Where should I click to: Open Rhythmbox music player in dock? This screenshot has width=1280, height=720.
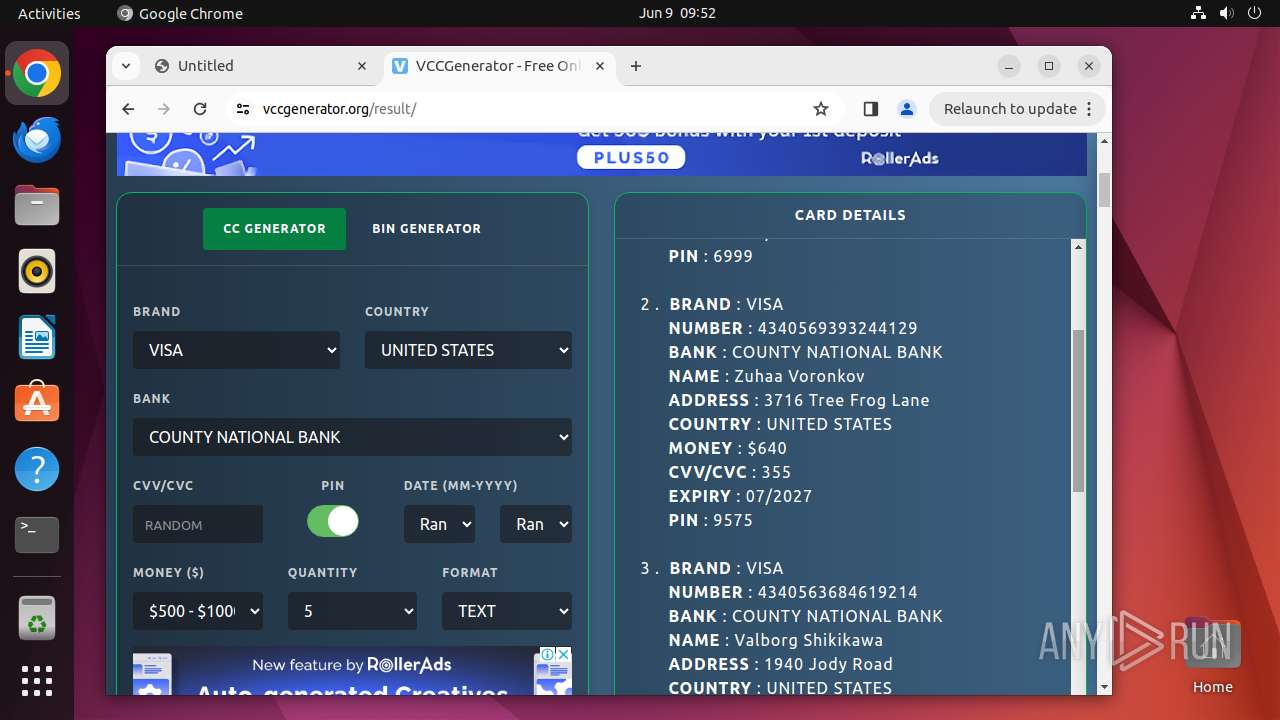37,272
